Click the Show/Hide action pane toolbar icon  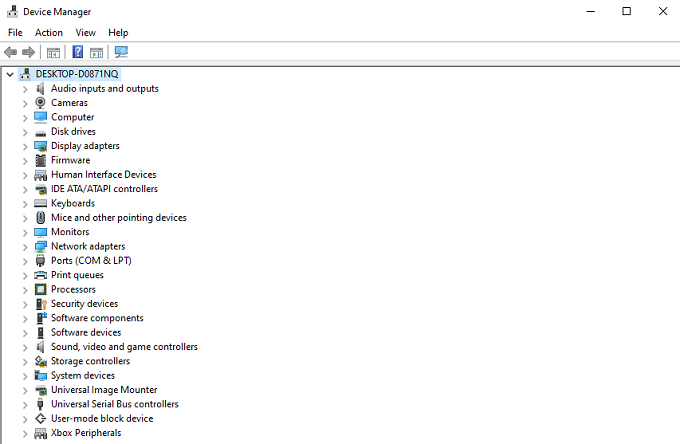click(x=96, y=53)
